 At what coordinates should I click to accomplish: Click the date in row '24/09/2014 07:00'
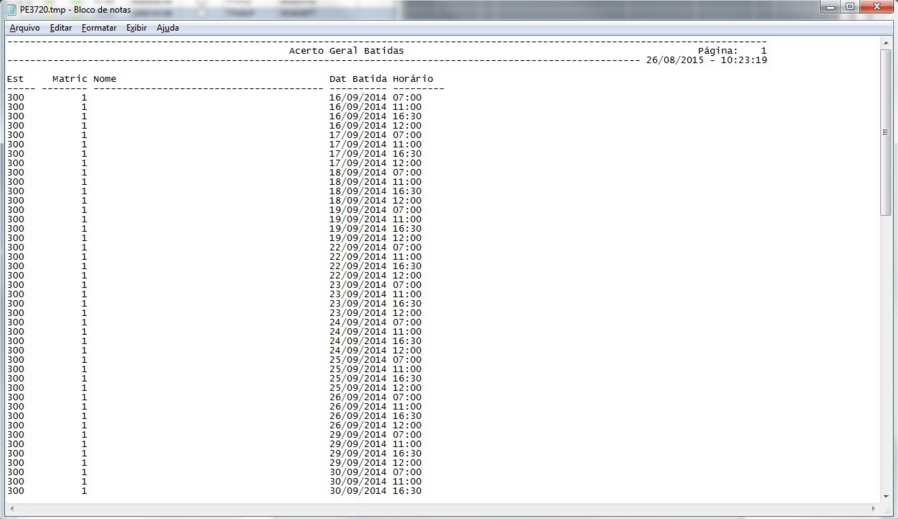[358, 322]
